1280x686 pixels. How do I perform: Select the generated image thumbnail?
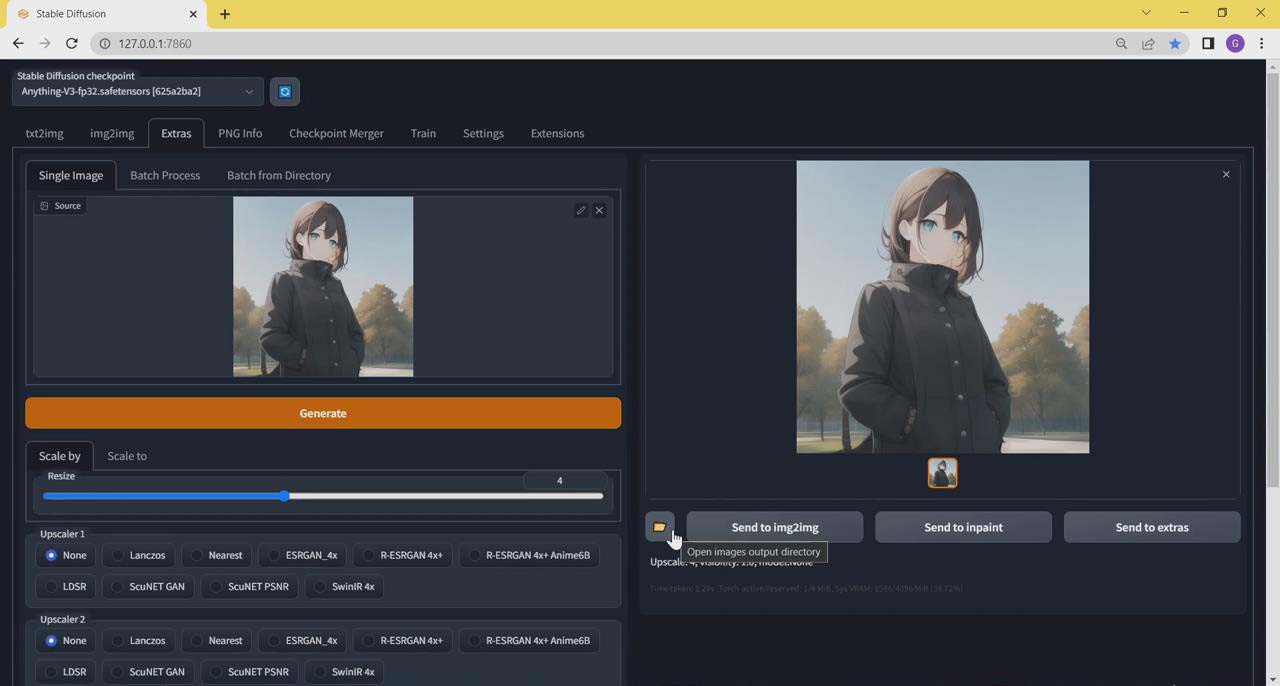point(942,472)
